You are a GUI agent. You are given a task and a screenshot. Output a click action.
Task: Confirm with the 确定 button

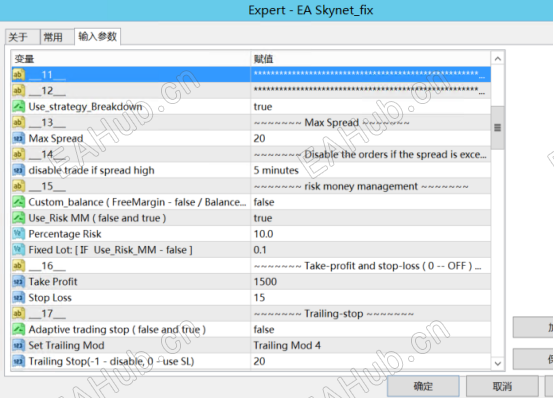tap(423, 386)
